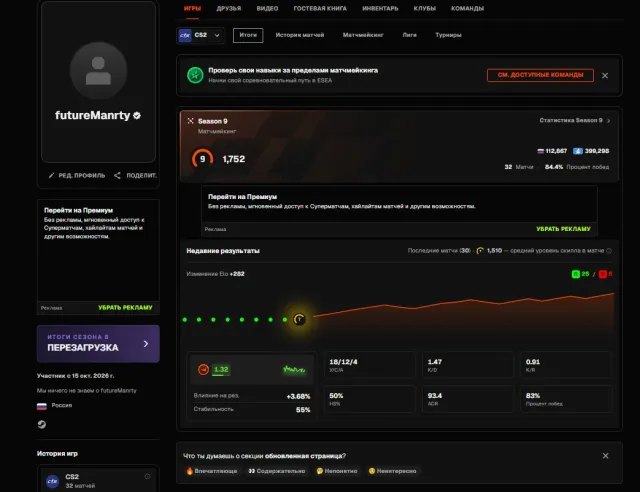Viewport: 640px width, 492px height.
Task: Click УБРАТЬ РЕКЛАМУ in sidebar ad
Action: pyautogui.click(x=125, y=307)
